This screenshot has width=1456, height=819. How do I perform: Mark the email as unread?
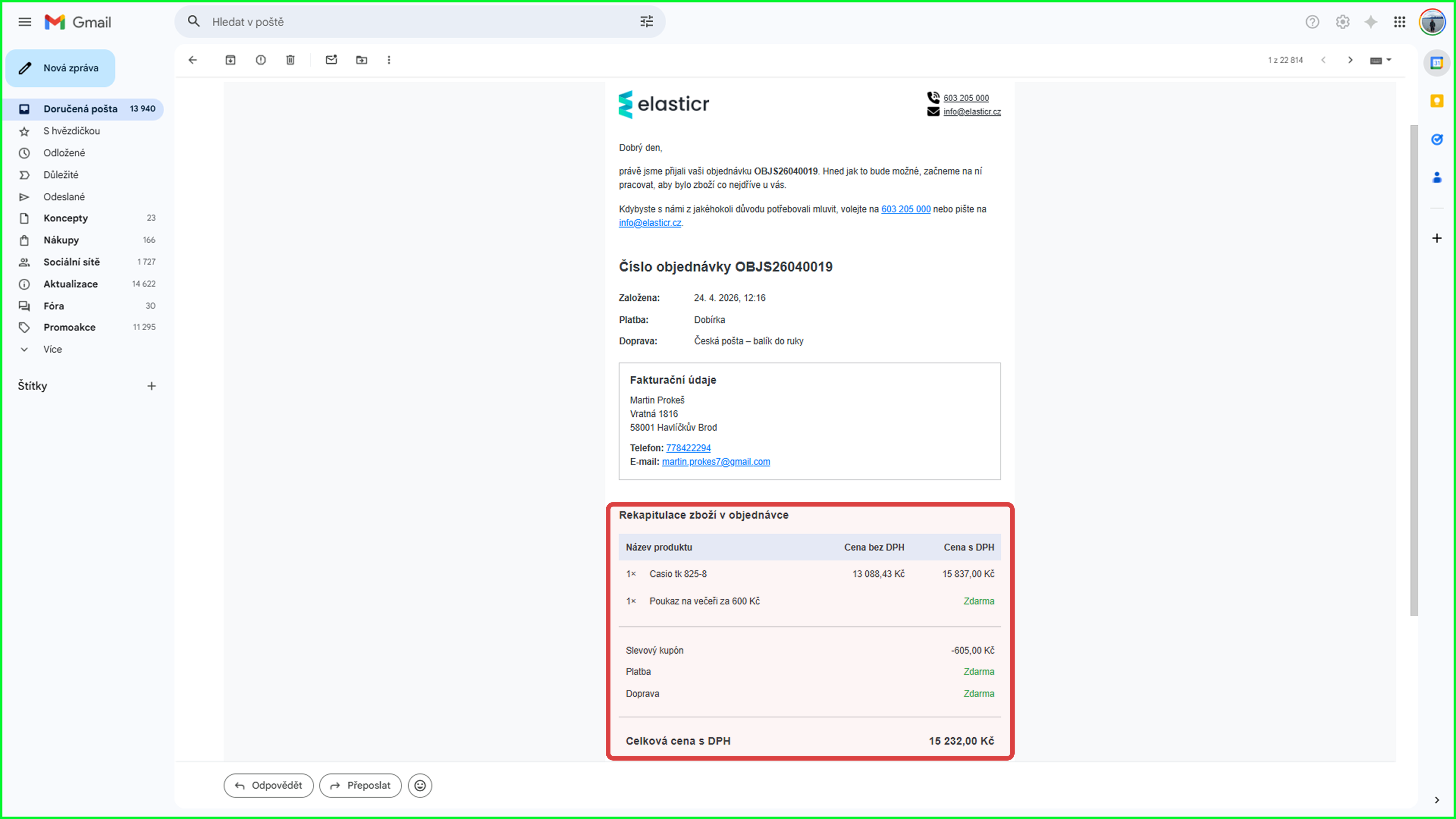click(331, 60)
